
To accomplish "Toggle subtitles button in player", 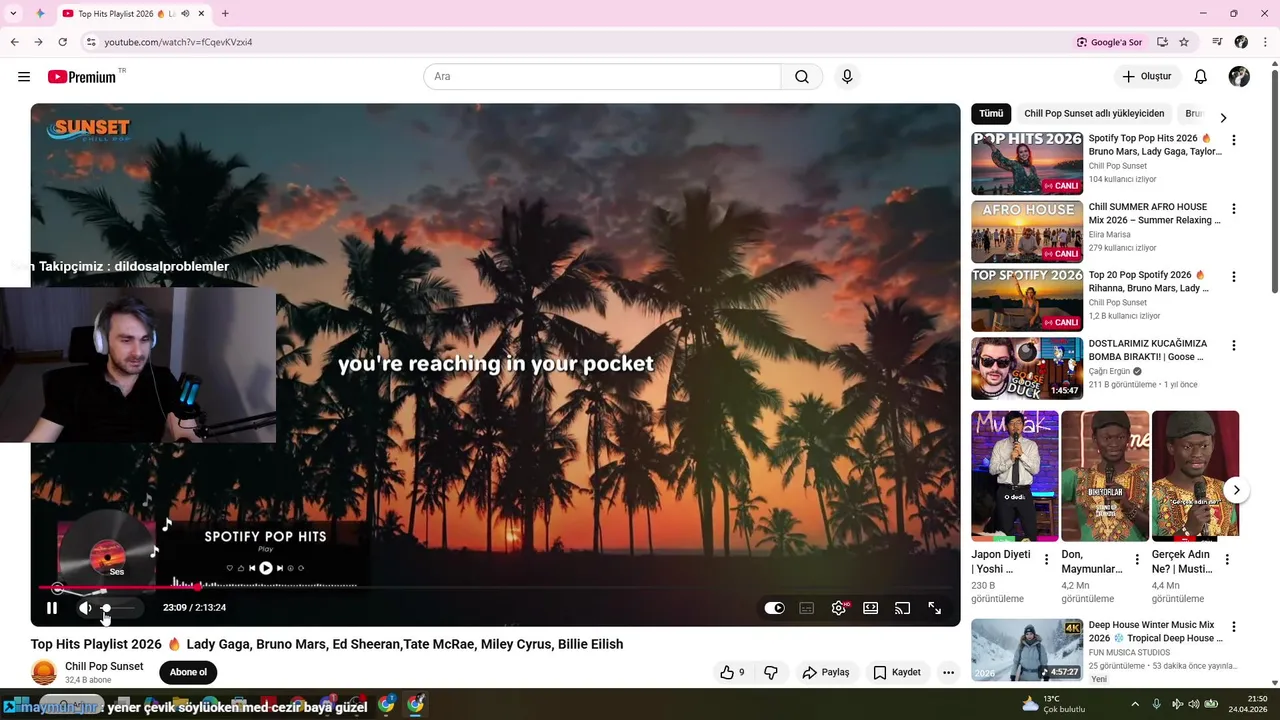I will click(x=807, y=608).
